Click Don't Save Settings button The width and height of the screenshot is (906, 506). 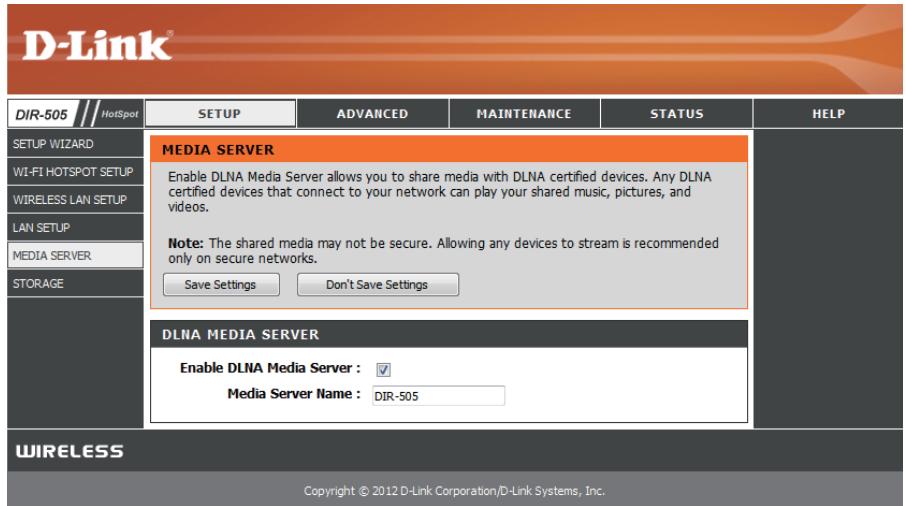pos(378,284)
